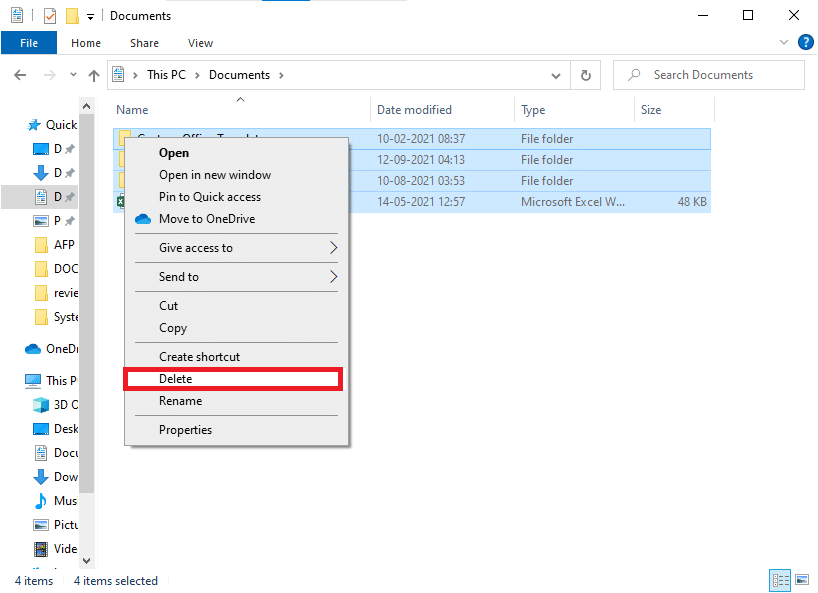Switch to large icons view
This screenshot has height=593, width=818.
coord(801,581)
